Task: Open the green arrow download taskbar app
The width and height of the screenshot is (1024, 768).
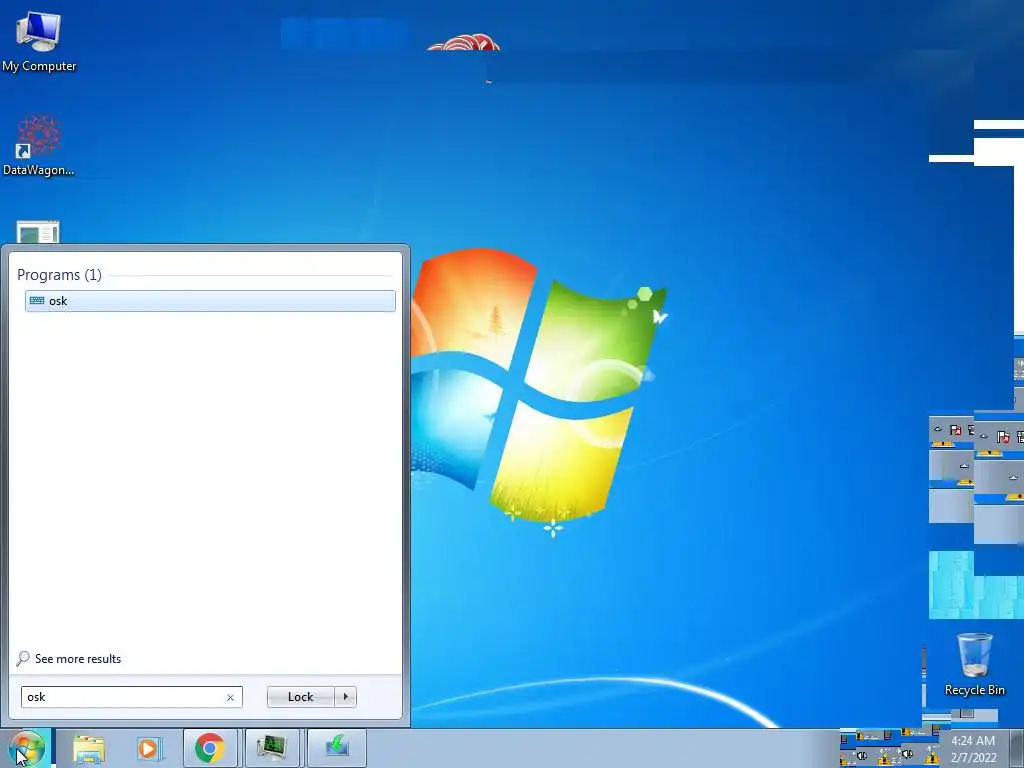Action: click(337, 748)
